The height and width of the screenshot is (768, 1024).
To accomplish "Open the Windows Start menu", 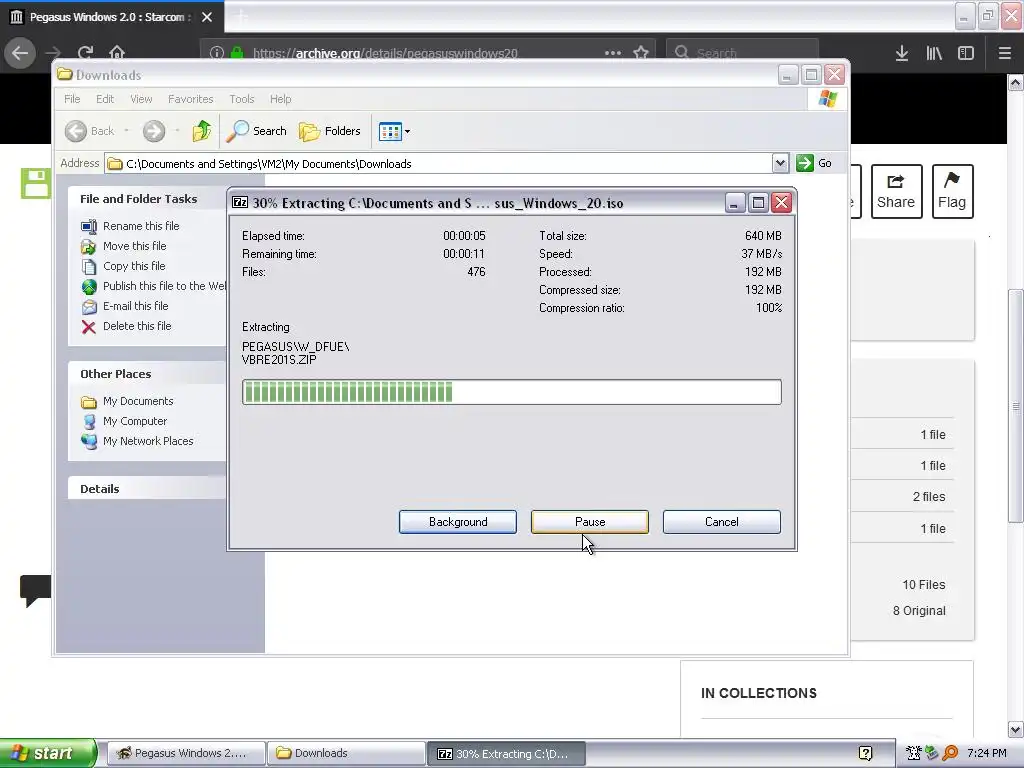I will (x=48, y=753).
